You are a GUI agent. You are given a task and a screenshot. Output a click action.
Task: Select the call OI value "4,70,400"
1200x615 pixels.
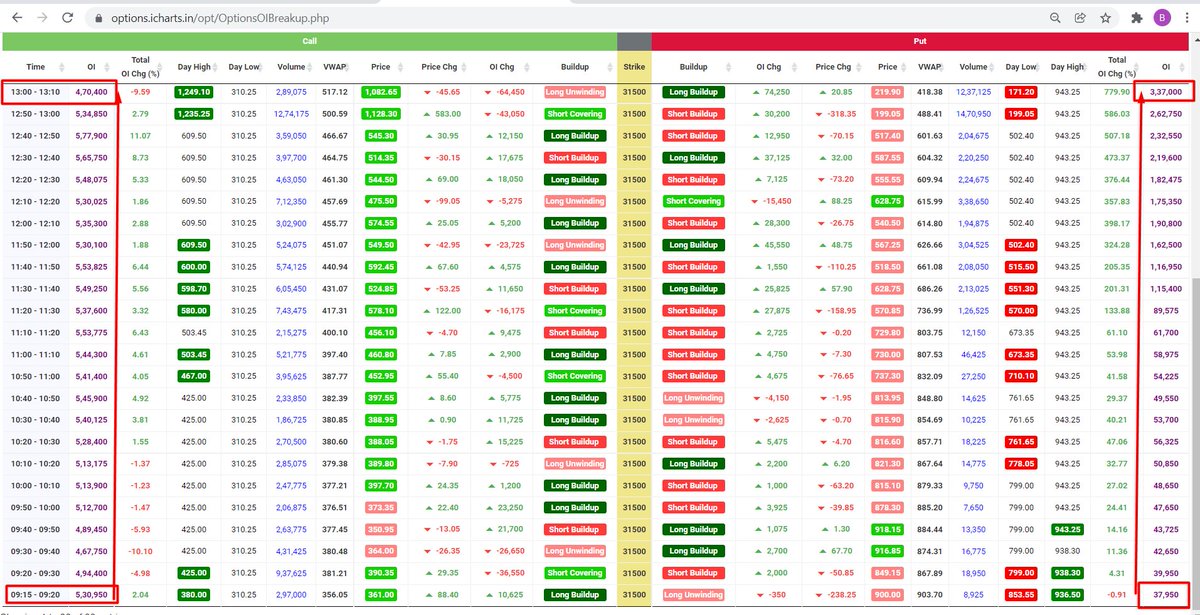click(91, 92)
